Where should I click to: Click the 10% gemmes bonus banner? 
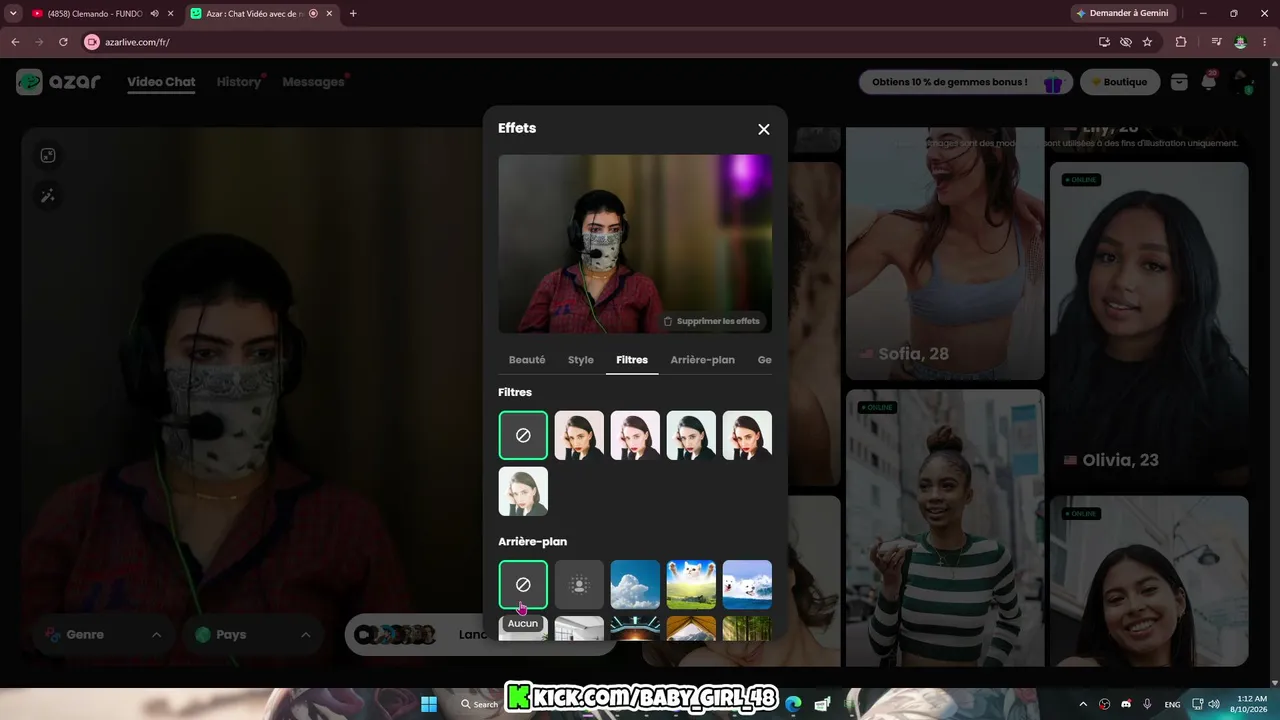[966, 82]
